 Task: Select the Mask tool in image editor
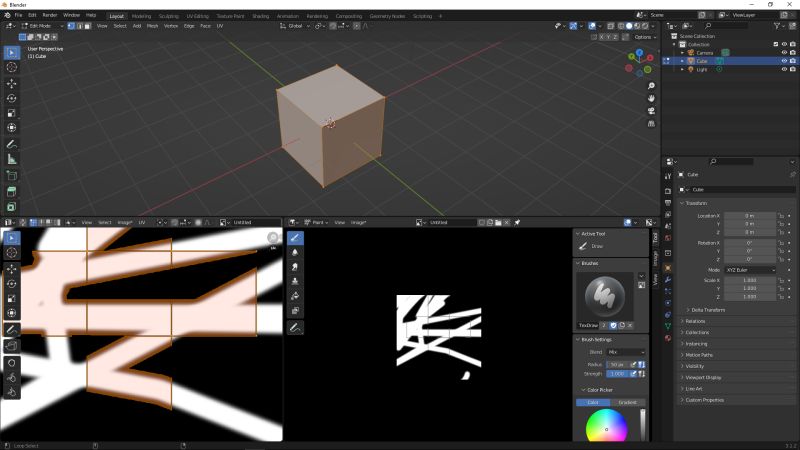click(x=295, y=310)
